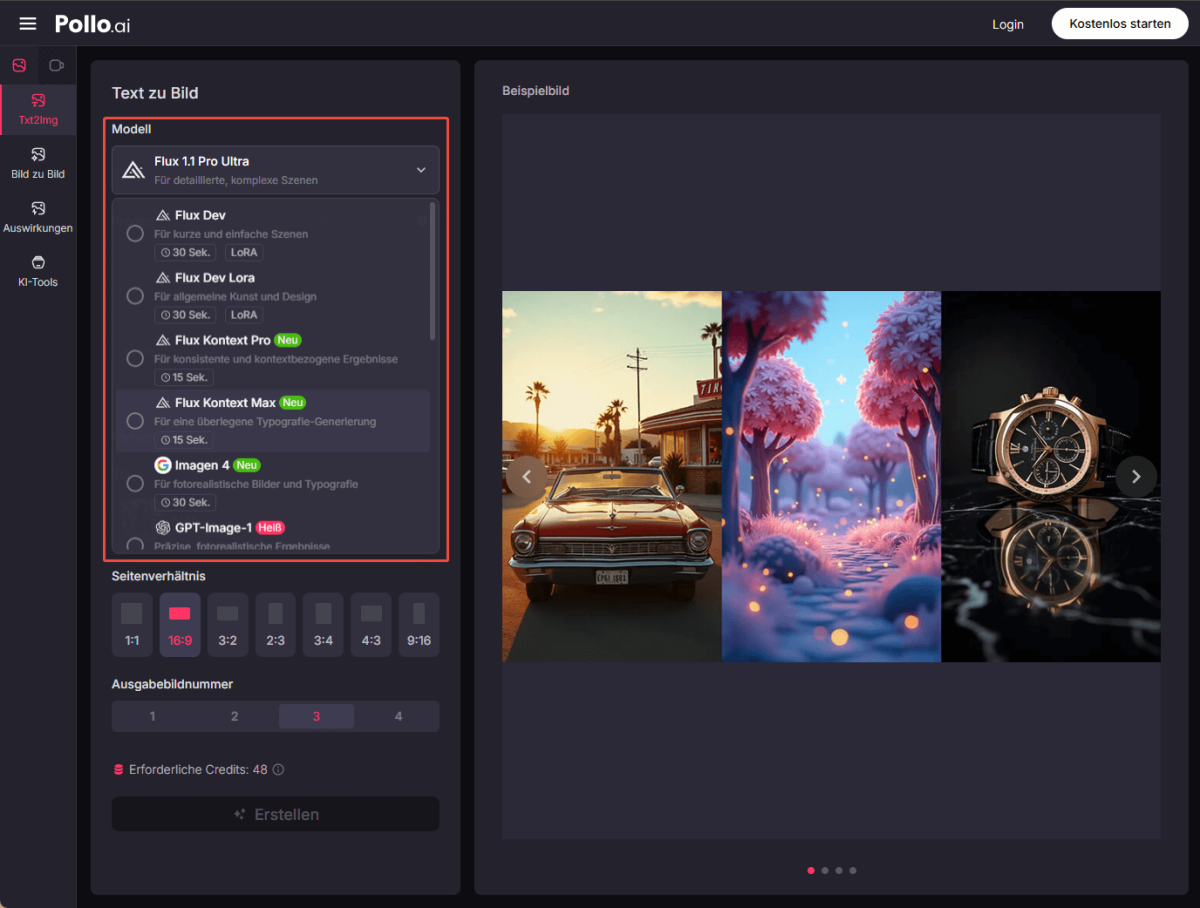
Task: Collapse the Flux 1.1 Pro Ultra model dropdown
Action: [275, 170]
